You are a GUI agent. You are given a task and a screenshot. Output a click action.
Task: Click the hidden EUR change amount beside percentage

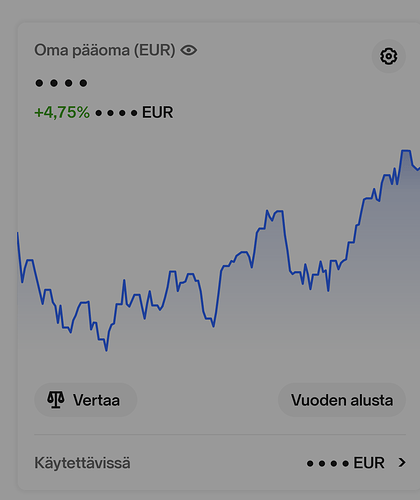point(134,112)
